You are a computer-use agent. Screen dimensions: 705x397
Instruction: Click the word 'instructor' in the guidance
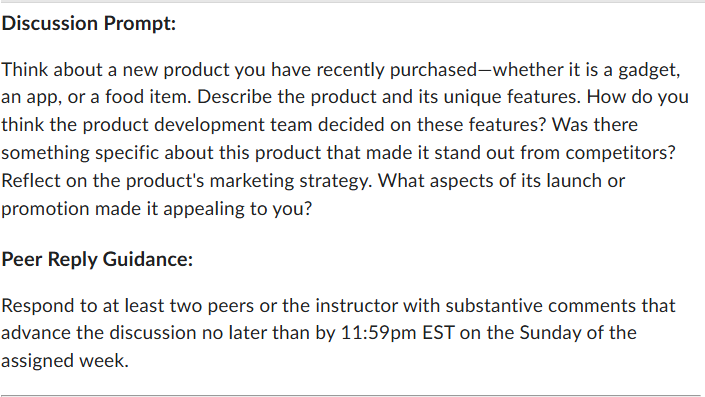click(x=356, y=306)
